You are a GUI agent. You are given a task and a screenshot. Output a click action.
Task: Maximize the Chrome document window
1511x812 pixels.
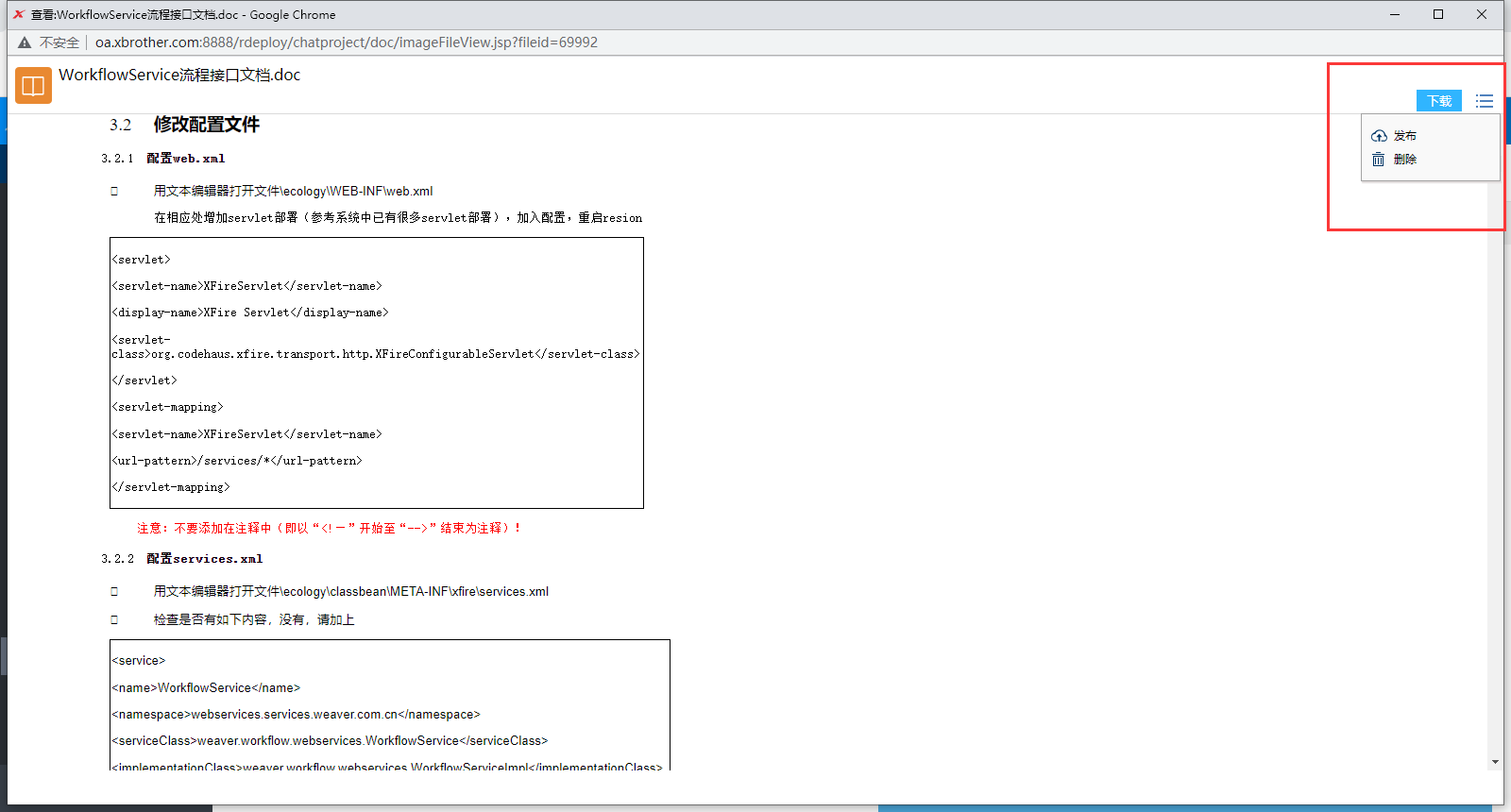point(1438,14)
